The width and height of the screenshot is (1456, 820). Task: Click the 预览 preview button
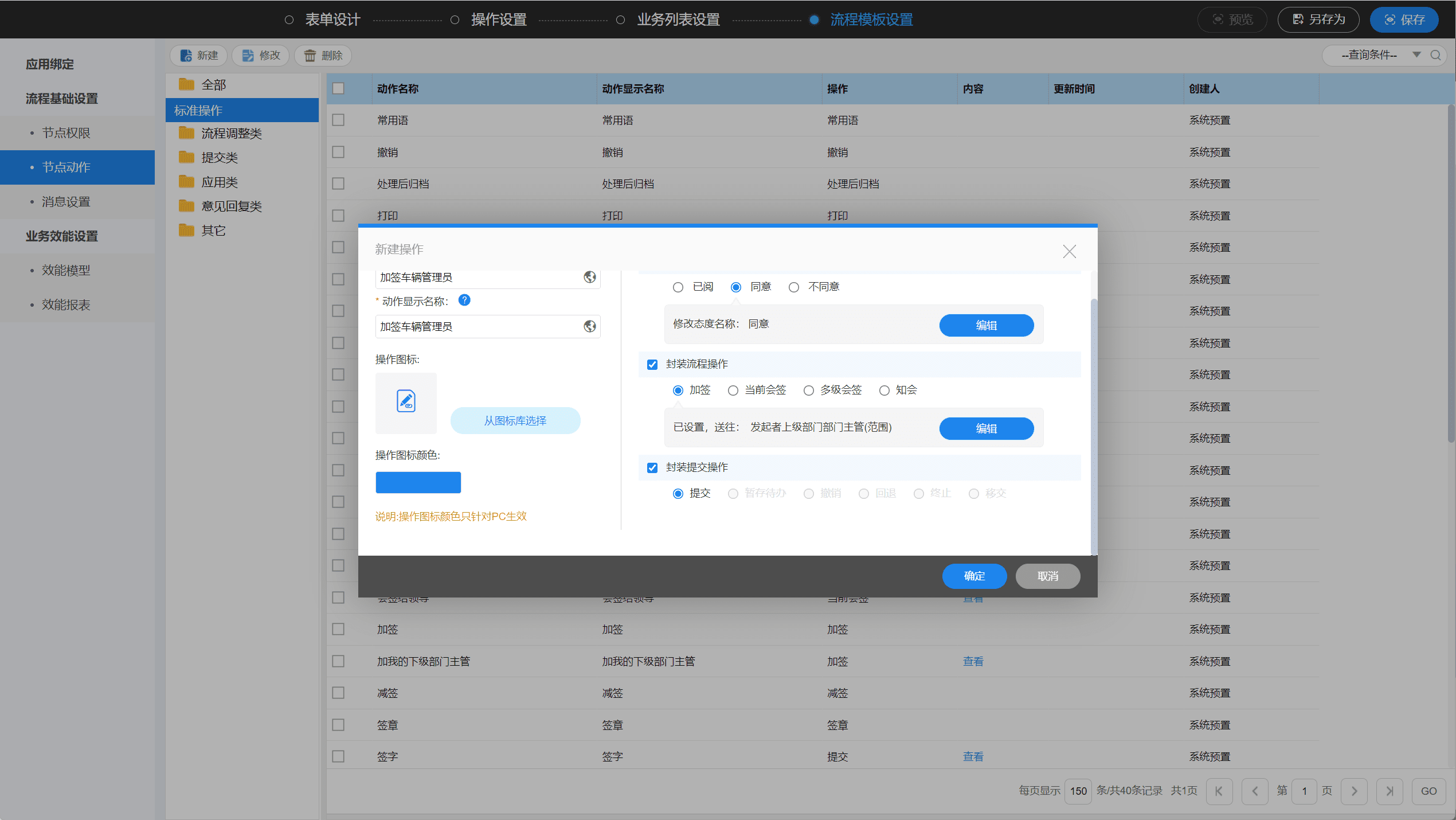pyautogui.click(x=1232, y=19)
